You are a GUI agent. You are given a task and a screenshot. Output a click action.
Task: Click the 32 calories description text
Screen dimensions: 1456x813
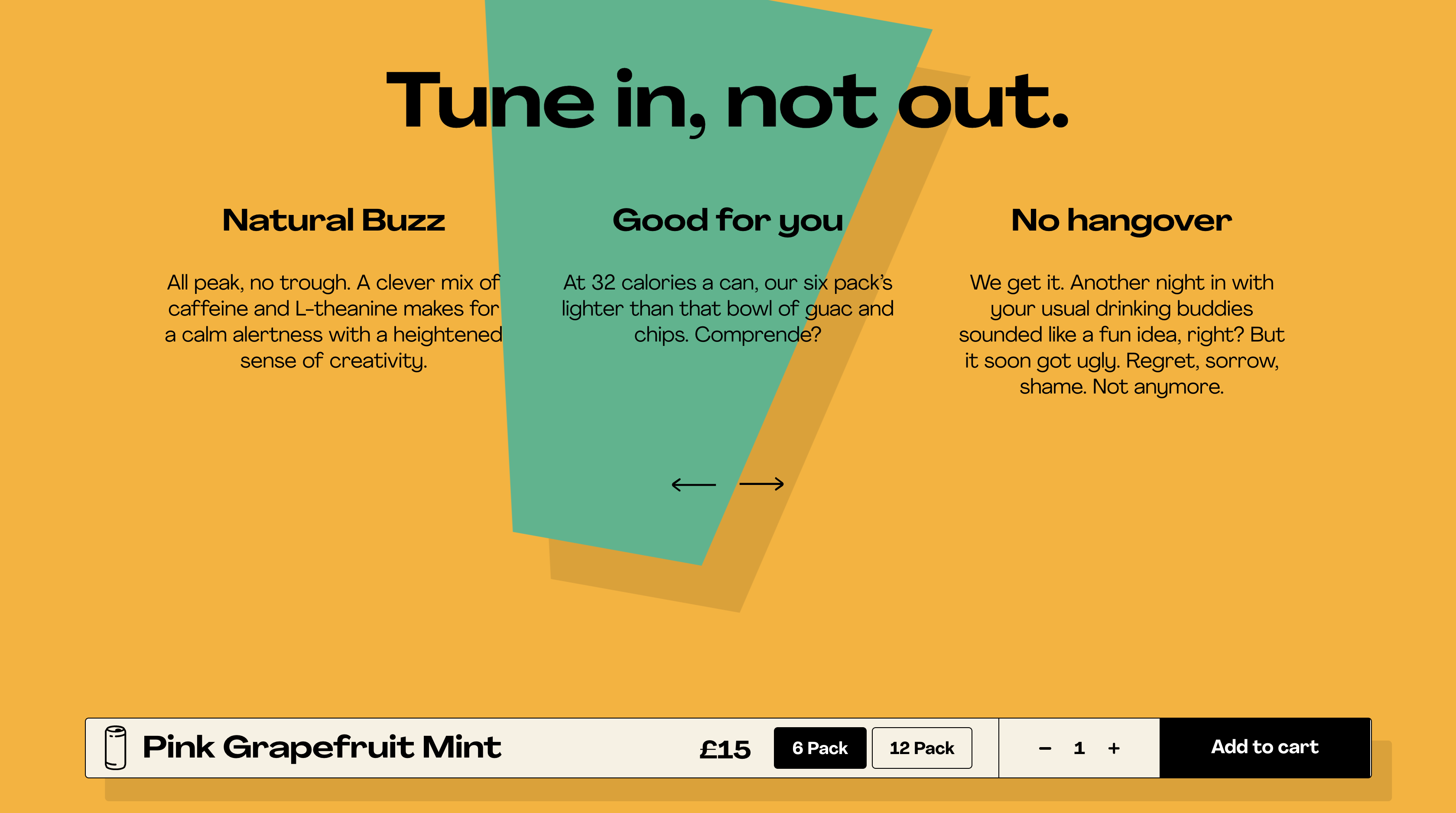[728, 308]
